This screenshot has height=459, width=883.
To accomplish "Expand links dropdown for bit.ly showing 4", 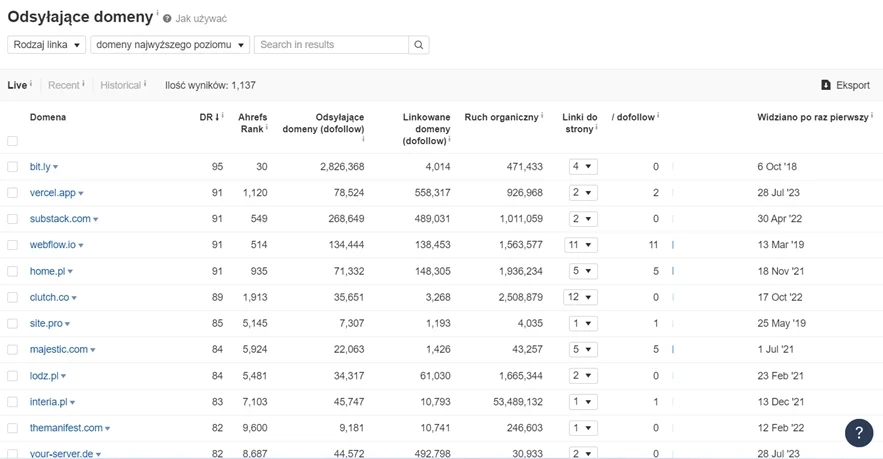I will pos(583,167).
